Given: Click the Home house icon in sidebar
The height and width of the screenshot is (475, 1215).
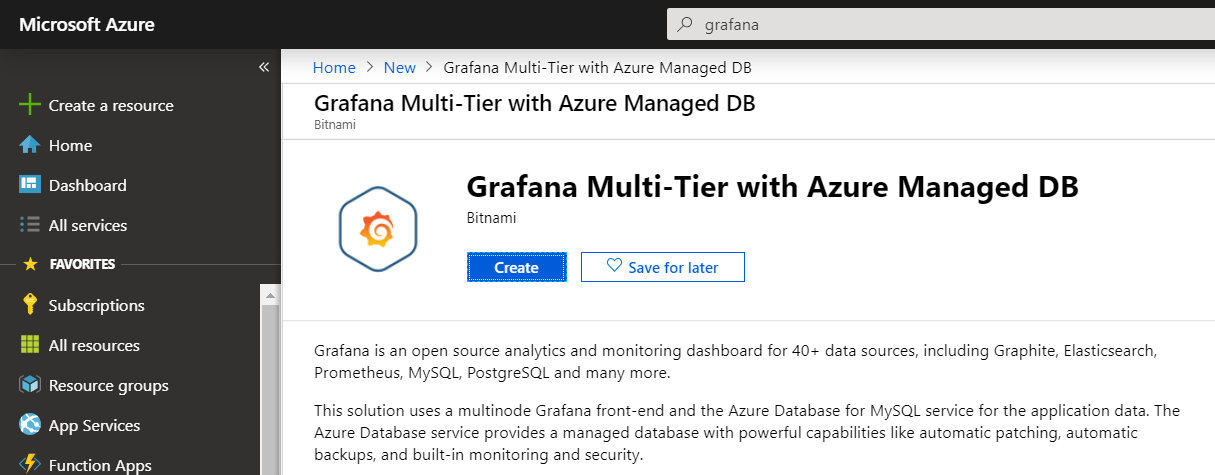Looking at the screenshot, I should point(30,145).
